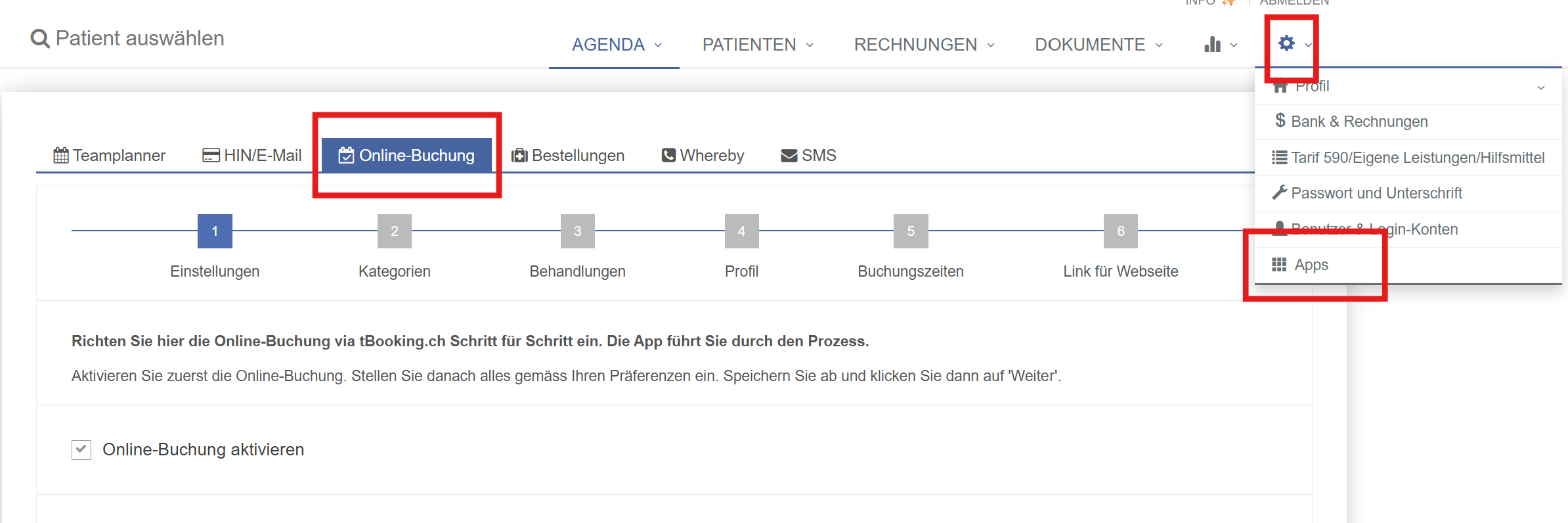This screenshot has height=523, width=1568.
Task: Click the Whereby phone icon
Action: 668,156
